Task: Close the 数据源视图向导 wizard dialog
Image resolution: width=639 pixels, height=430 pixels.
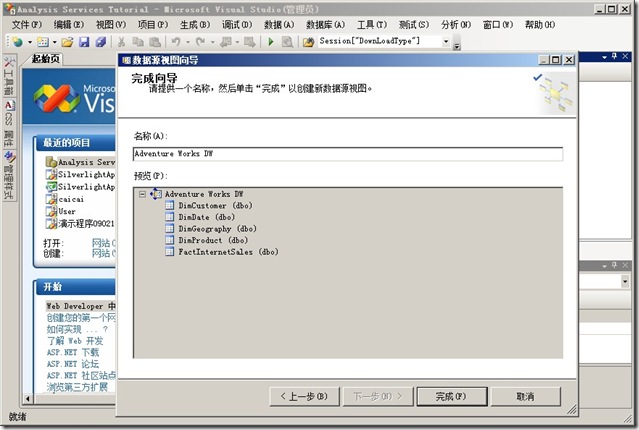Action: [x=569, y=60]
